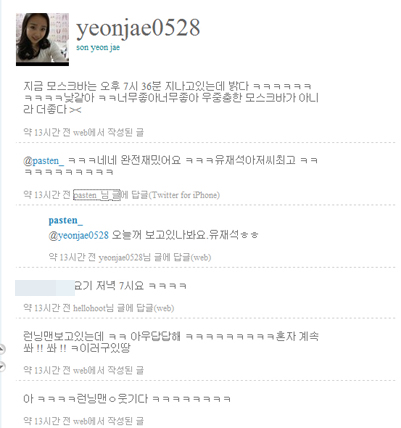401x428 pixels.
Task: Click the 'son yeon jae' name link
Action: click(x=98, y=47)
